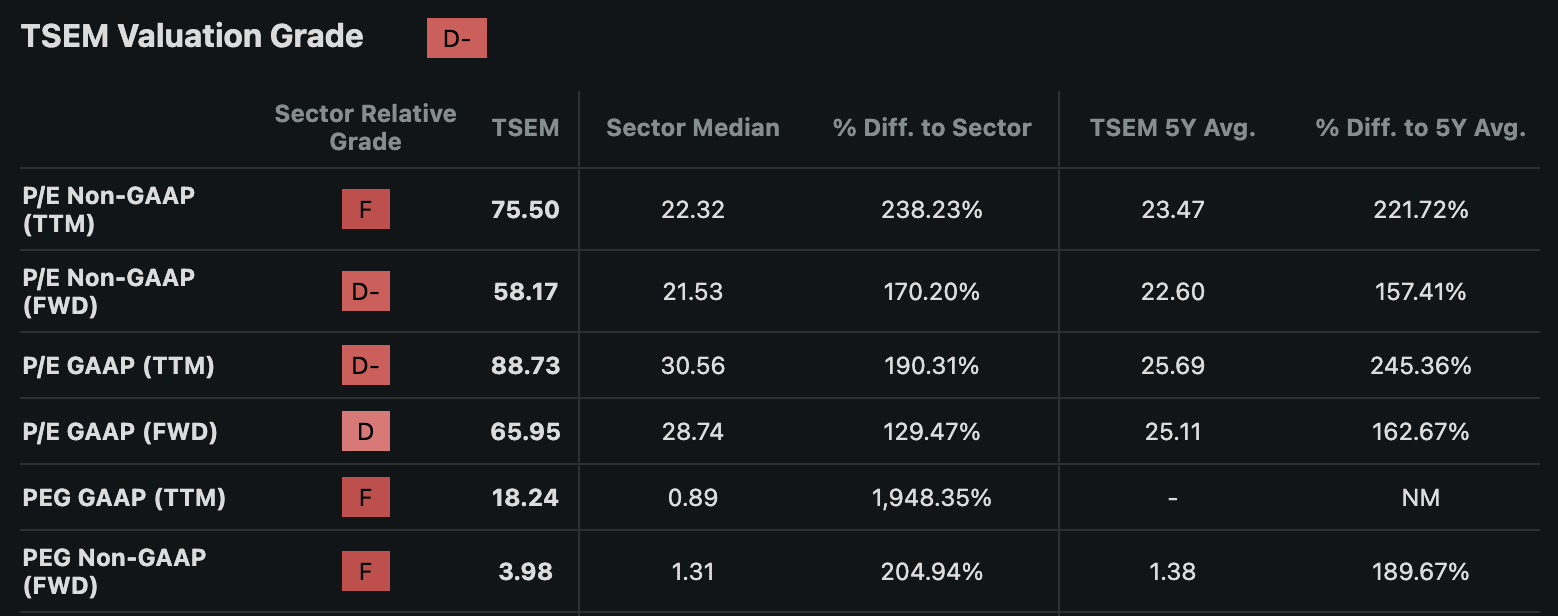Open the P/E GAAP (TTM) metric
Screen dimensions: 1558x616
tap(118, 366)
